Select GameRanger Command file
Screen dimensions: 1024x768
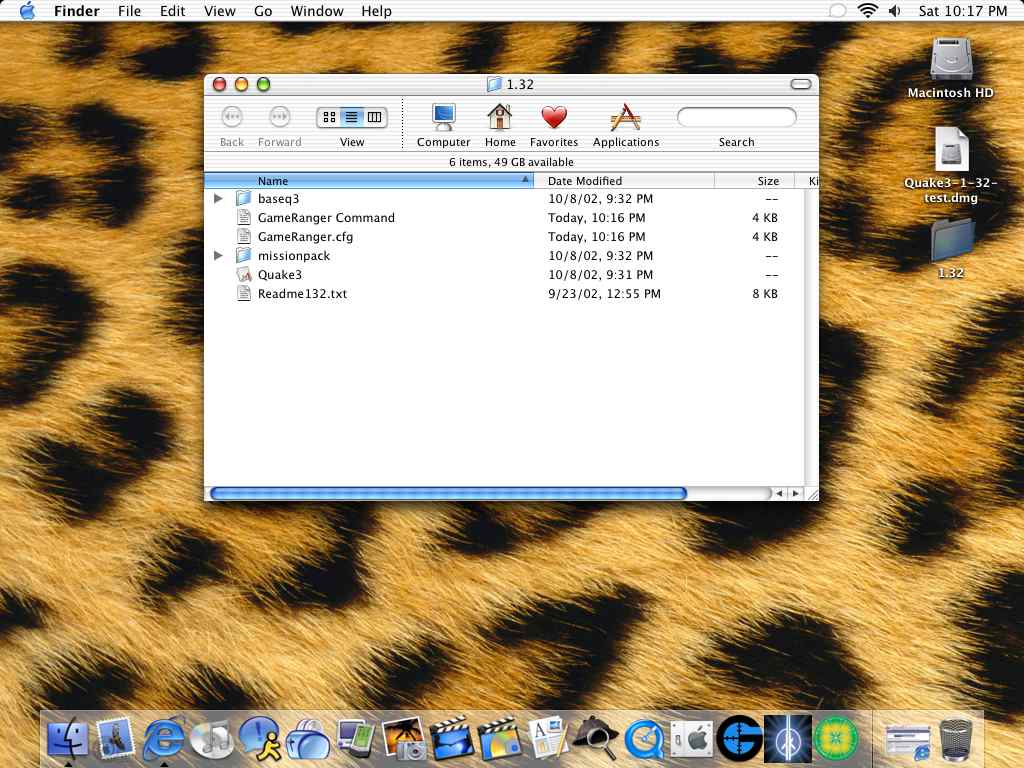[505, 217]
